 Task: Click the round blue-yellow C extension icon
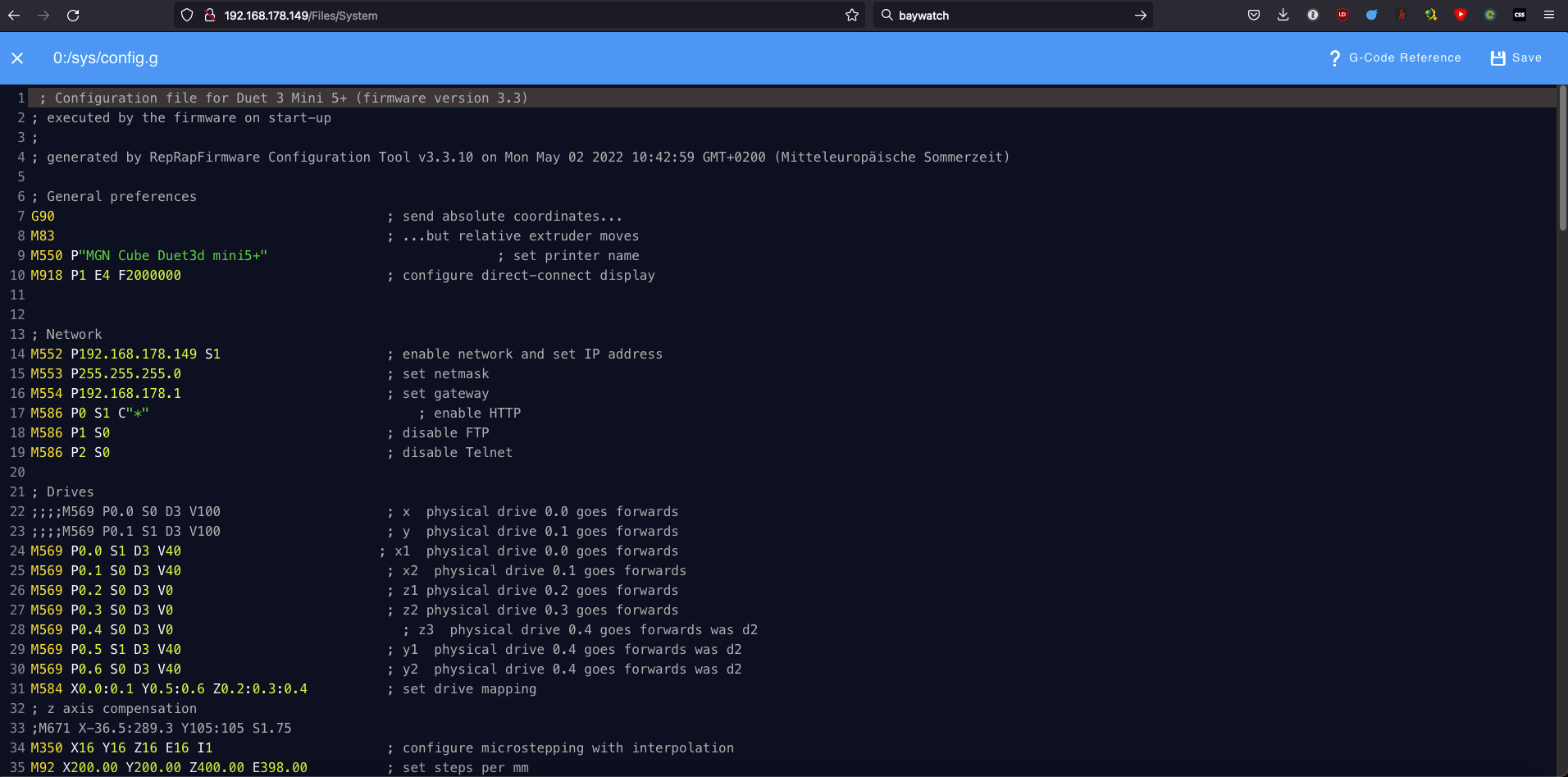click(1490, 15)
